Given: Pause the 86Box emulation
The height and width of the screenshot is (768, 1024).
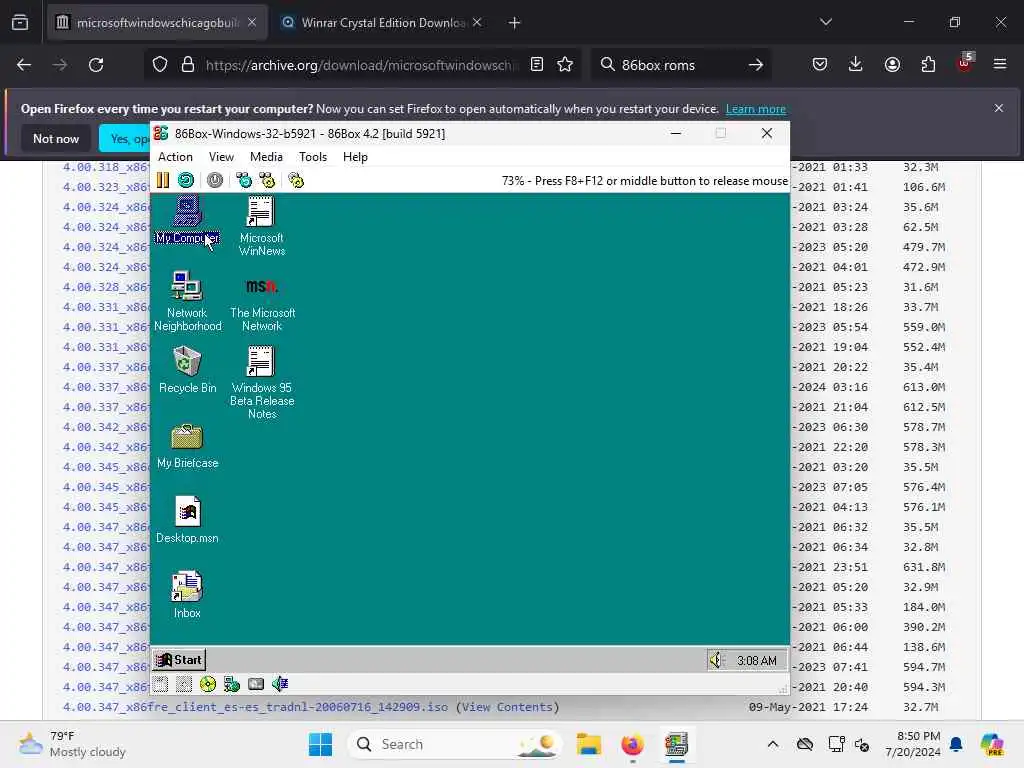Looking at the screenshot, I should pos(163,180).
